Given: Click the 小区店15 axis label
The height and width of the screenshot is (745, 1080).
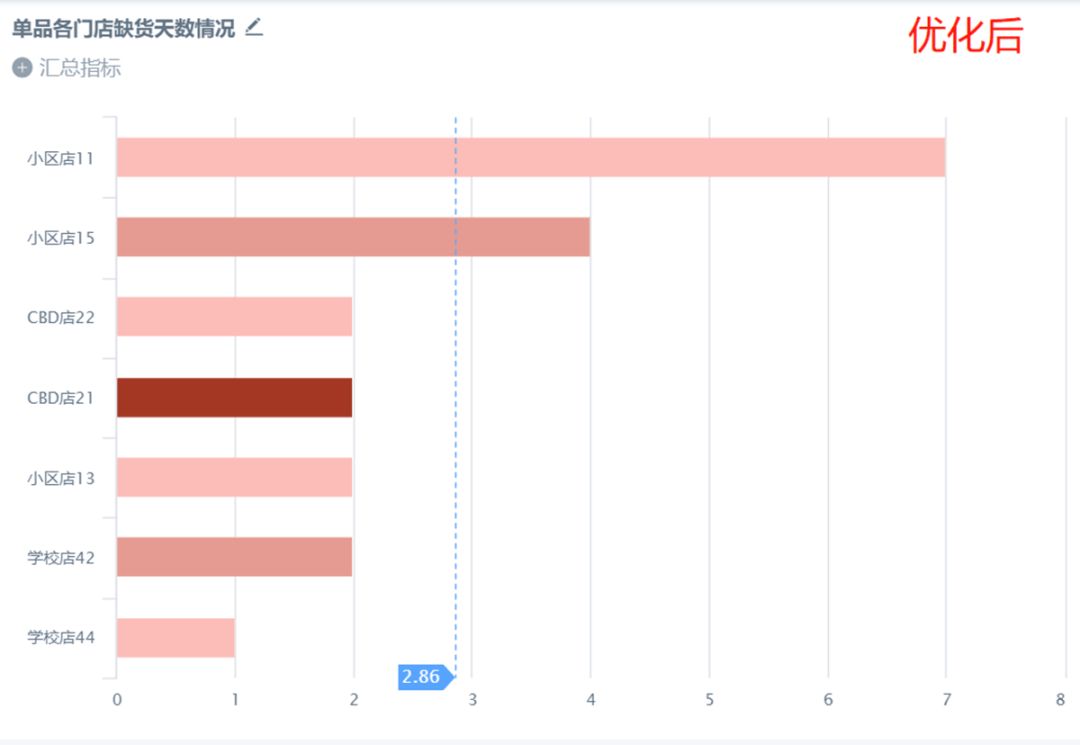Looking at the screenshot, I should pos(61,238).
